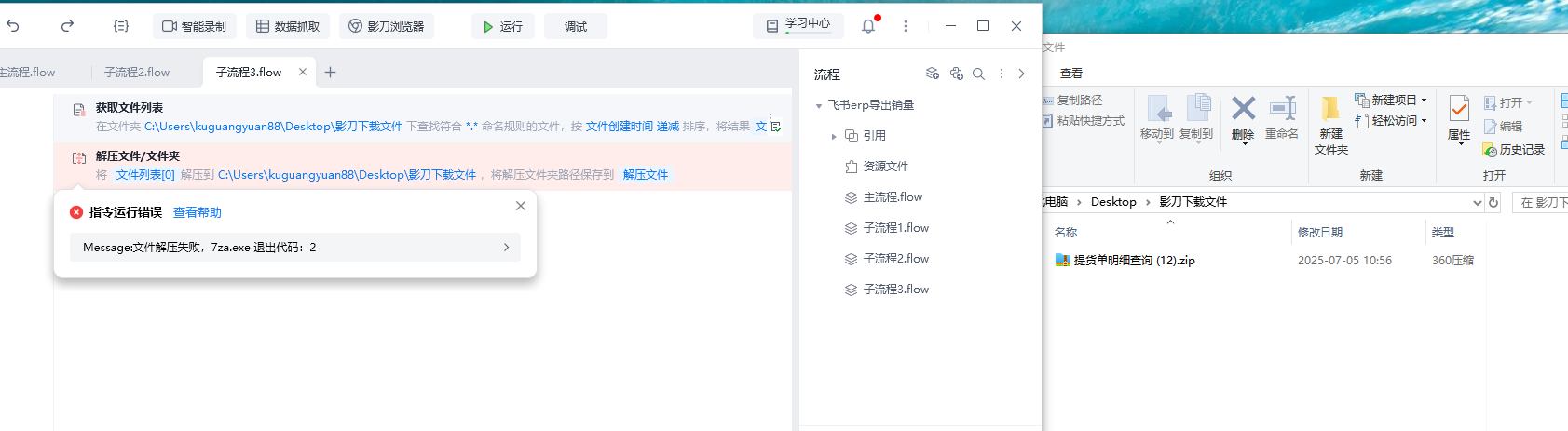
Task: Start 智能录制 smart recording
Action: pyautogui.click(x=195, y=26)
